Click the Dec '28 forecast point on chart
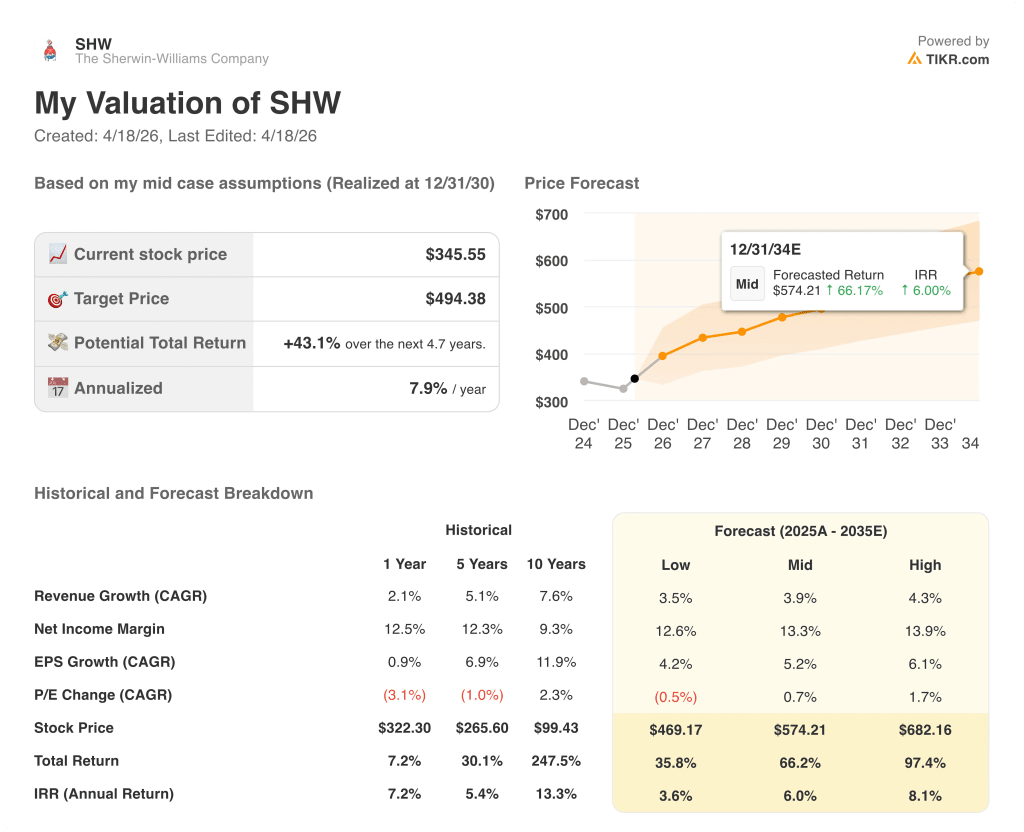 tap(742, 332)
